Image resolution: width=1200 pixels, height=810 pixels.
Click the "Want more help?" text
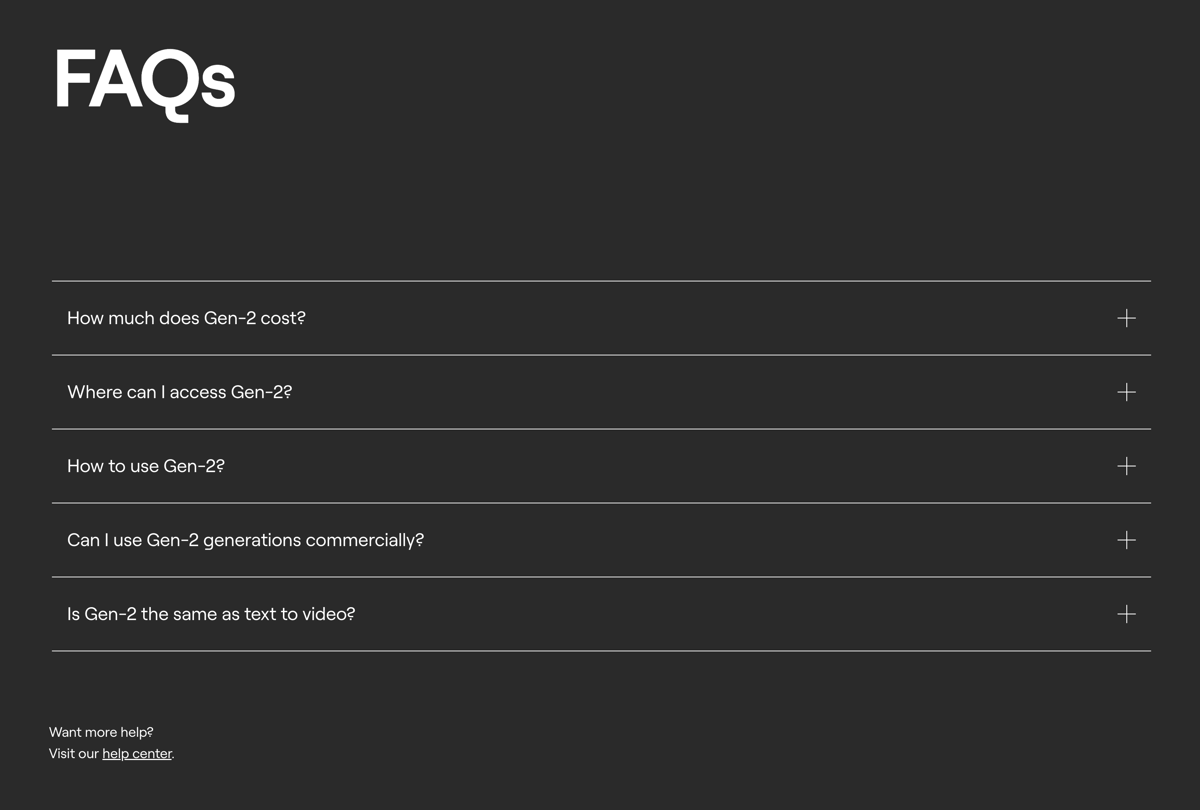pos(101,732)
